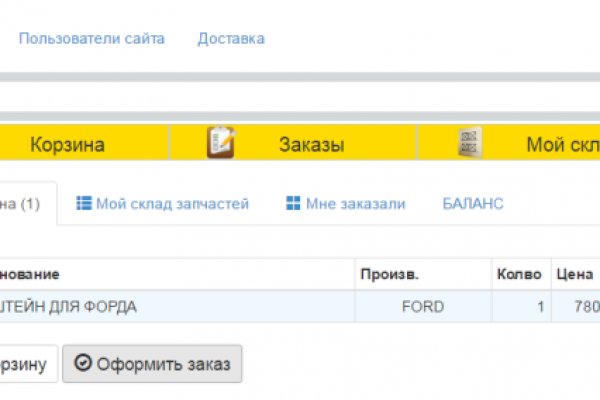Click the checkmark icon in Оформить заказ button
The width and height of the screenshot is (600, 400).
(x=83, y=365)
